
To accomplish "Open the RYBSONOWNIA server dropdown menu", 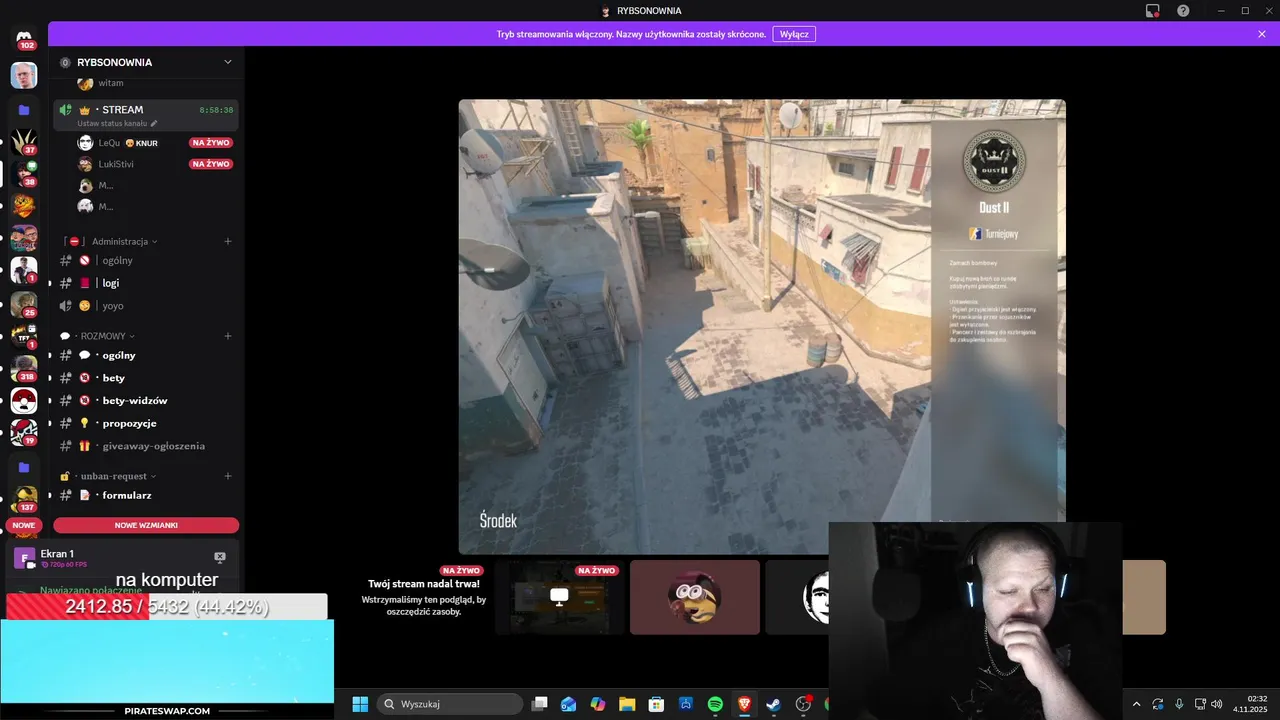I will tap(228, 62).
